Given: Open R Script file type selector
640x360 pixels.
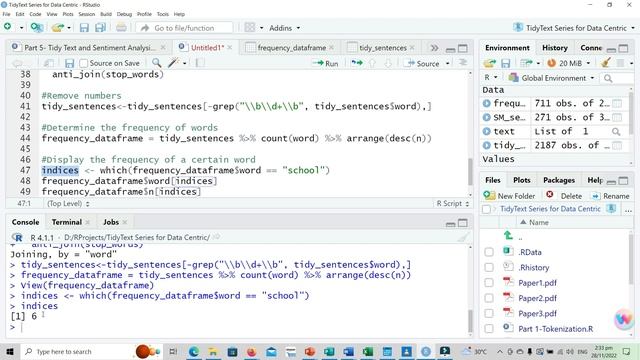Looking at the screenshot, I should (453, 203).
